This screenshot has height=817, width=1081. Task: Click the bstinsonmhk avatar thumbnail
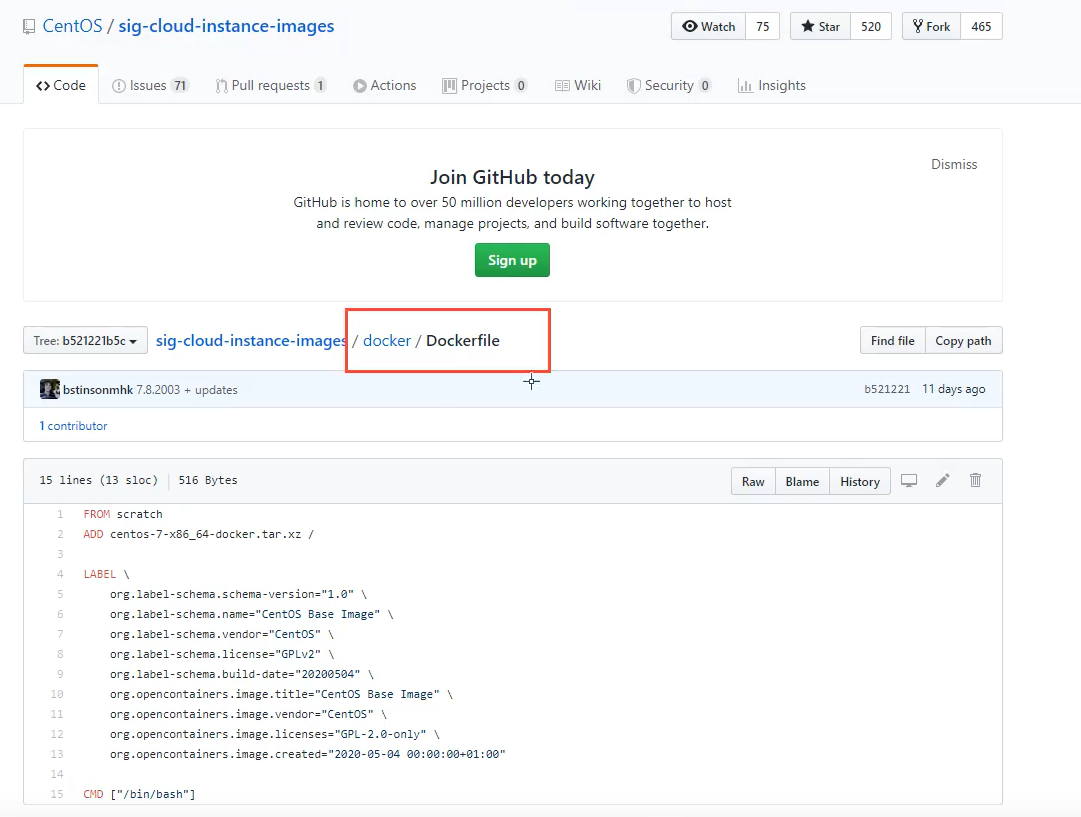tap(50, 389)
